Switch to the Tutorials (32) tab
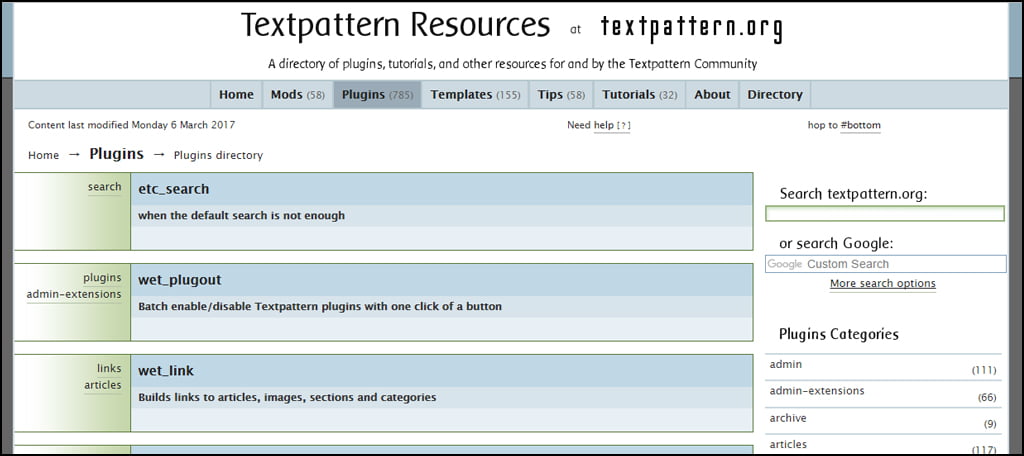The height and width of the screenshot is (456, 1024). [x=639, y=95]
